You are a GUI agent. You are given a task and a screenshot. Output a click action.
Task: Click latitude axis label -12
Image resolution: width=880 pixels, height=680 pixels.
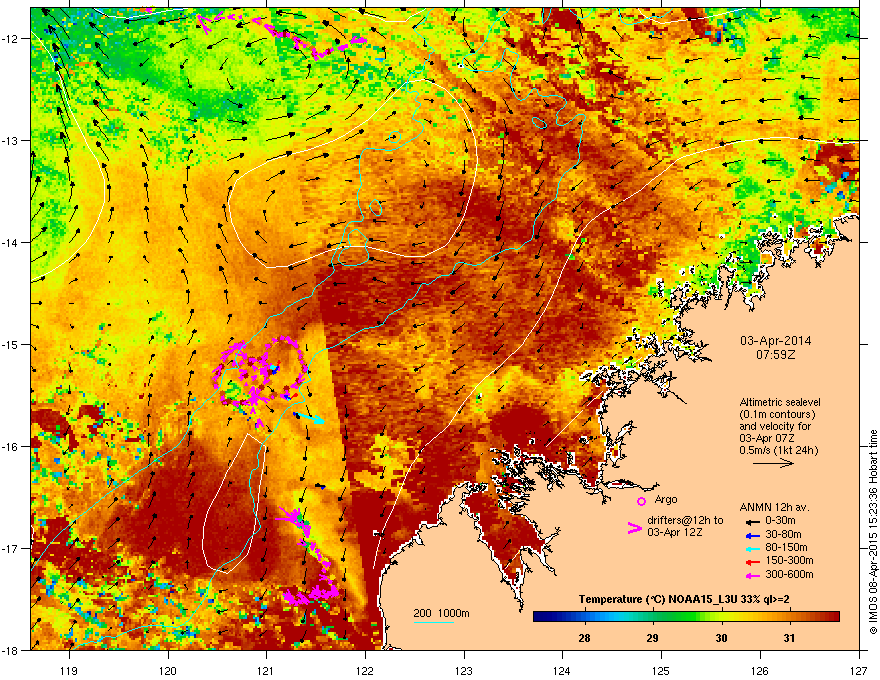point(11,38)
